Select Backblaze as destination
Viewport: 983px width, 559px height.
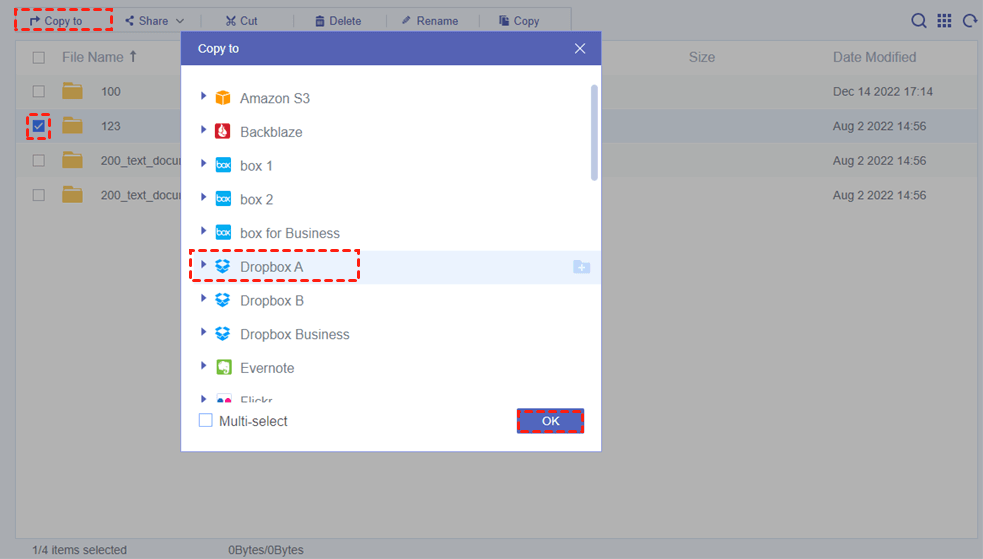[x=271, y=132]
